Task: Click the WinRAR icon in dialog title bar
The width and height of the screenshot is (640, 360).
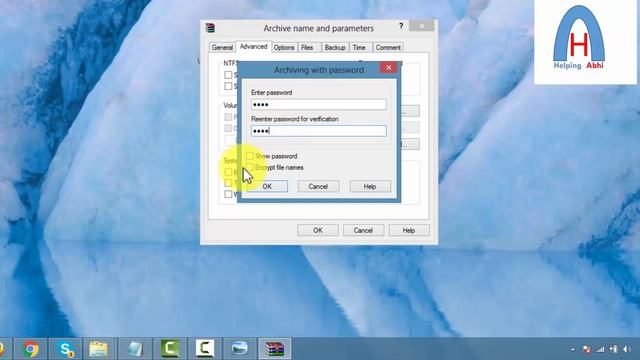Action: (210, 28)
